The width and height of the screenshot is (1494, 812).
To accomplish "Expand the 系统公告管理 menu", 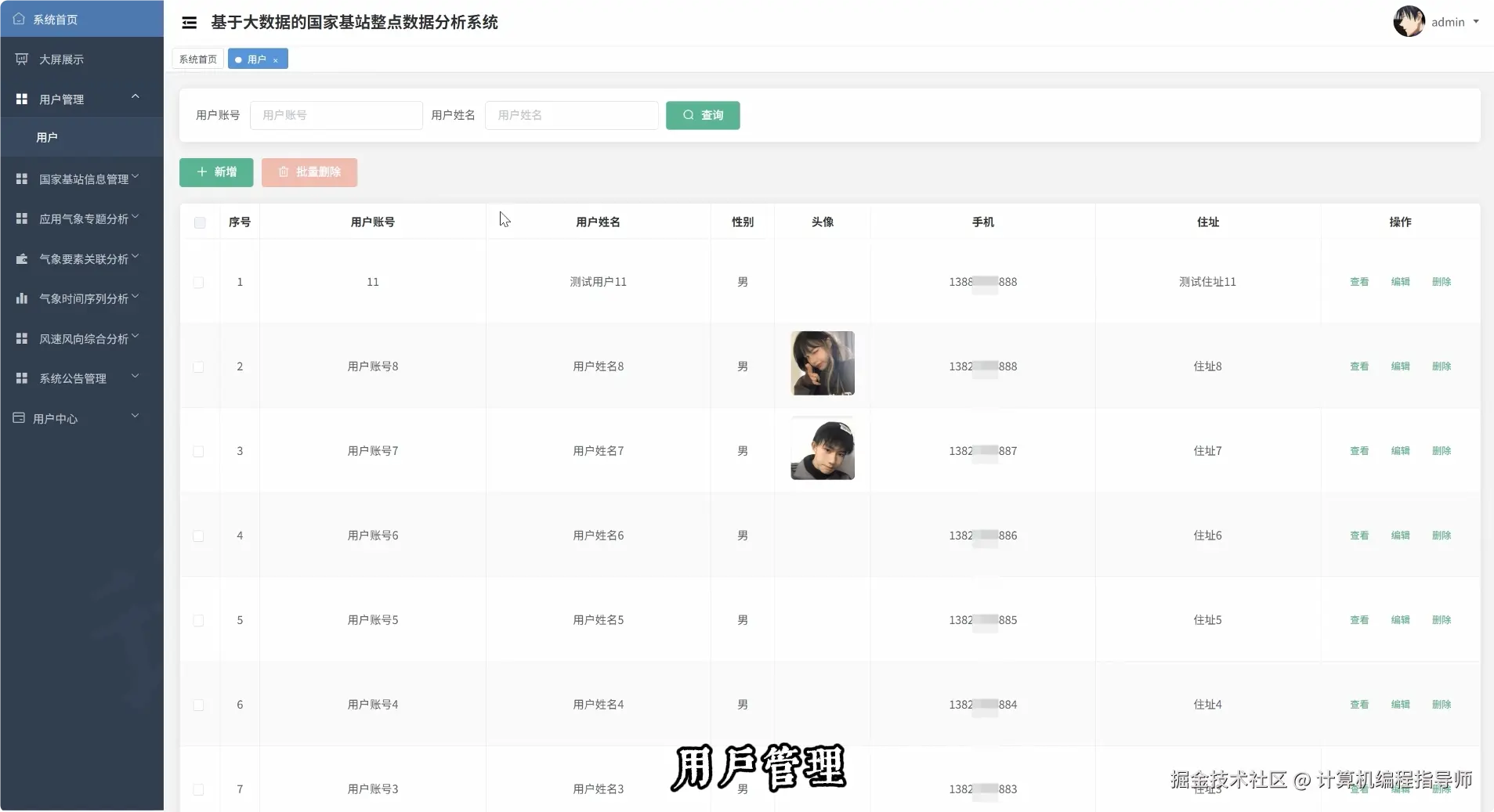I will [135, 376].
